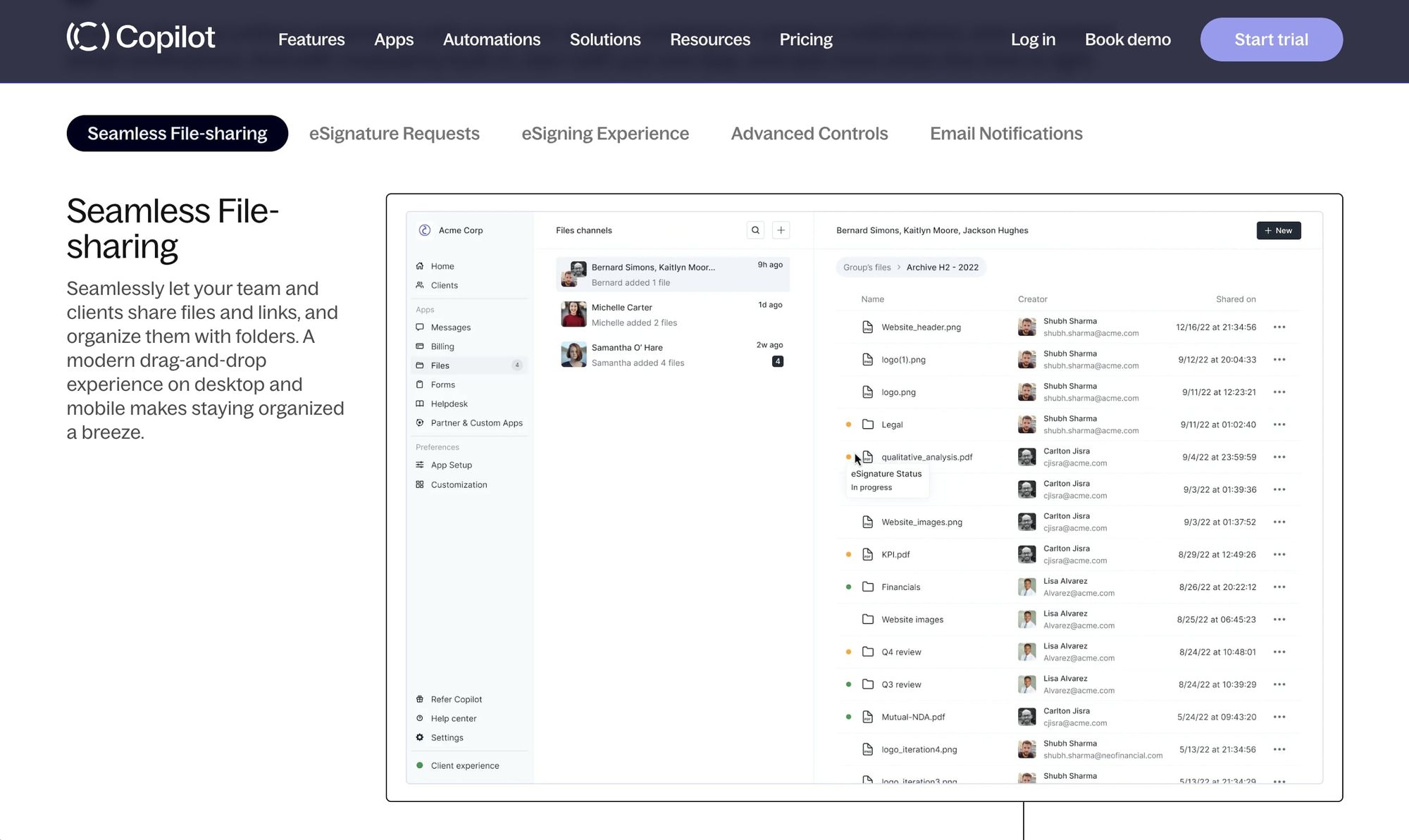Image resolution: width=1409 pixels, height=840 pixels.
Task: Toggle the orange status dot on KPI.pdf
Action: pos(848,554)
